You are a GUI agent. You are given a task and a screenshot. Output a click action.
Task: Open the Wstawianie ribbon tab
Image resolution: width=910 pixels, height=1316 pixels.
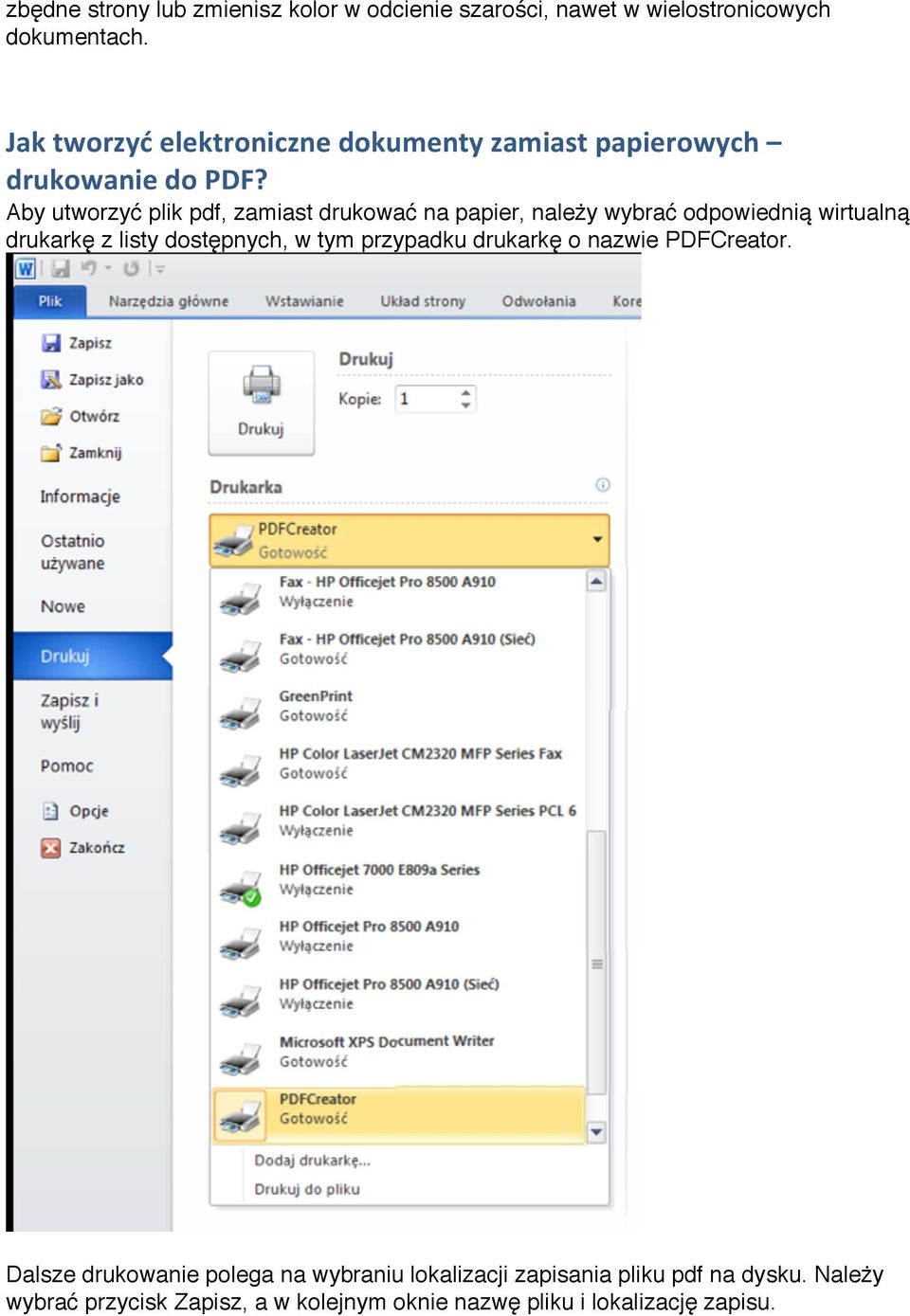pos(304,301)
